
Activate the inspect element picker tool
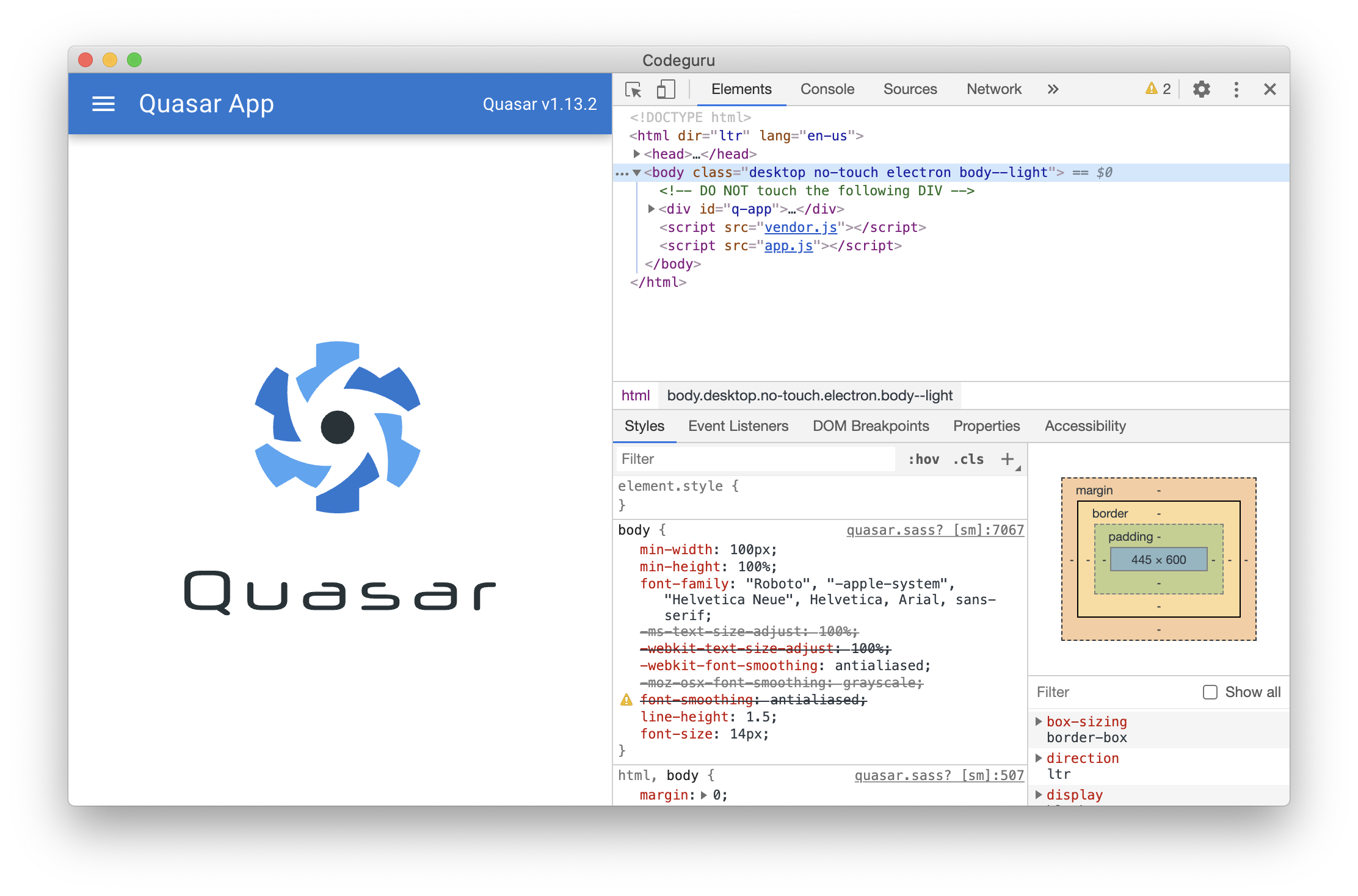click(x=633, y=90)
